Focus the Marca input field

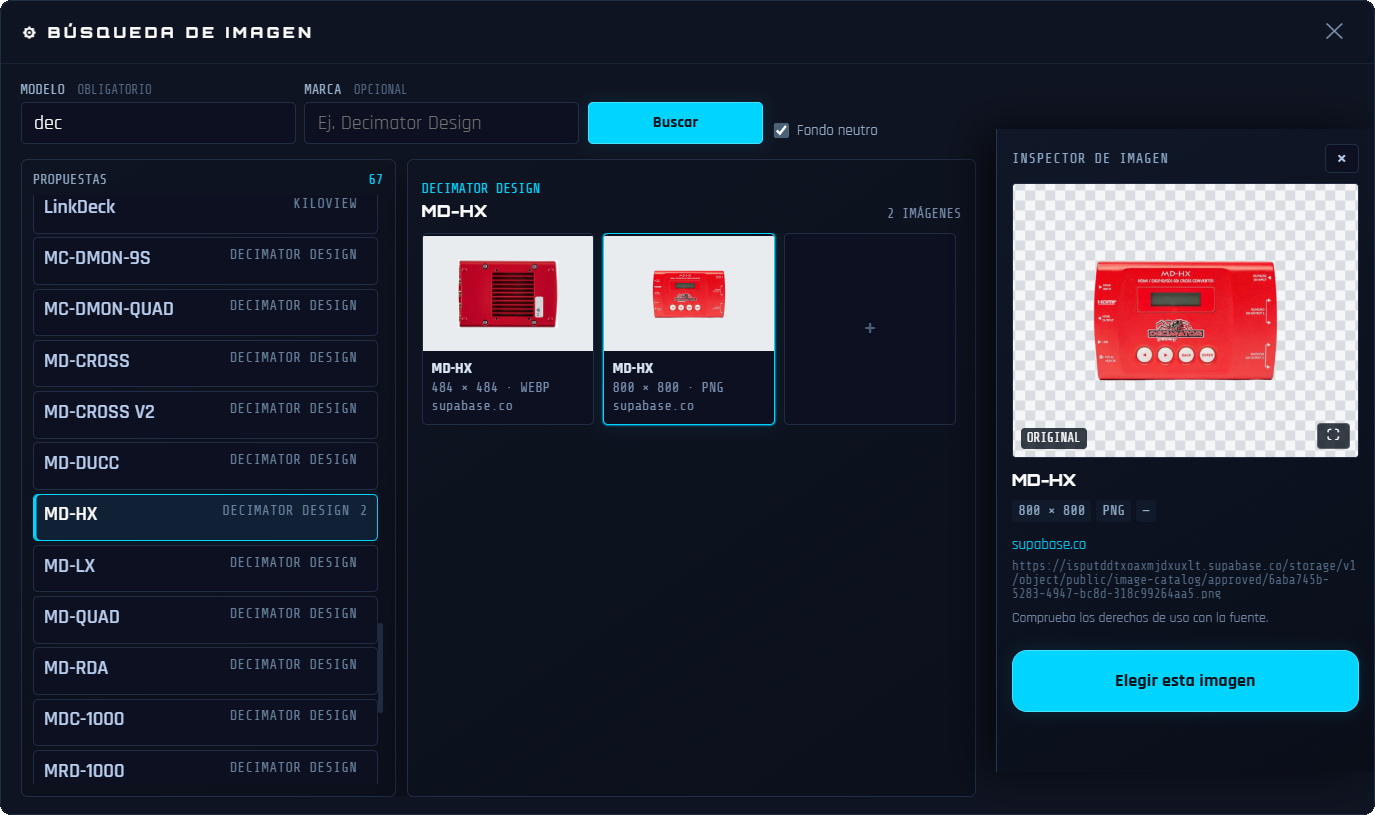(441, 123)
